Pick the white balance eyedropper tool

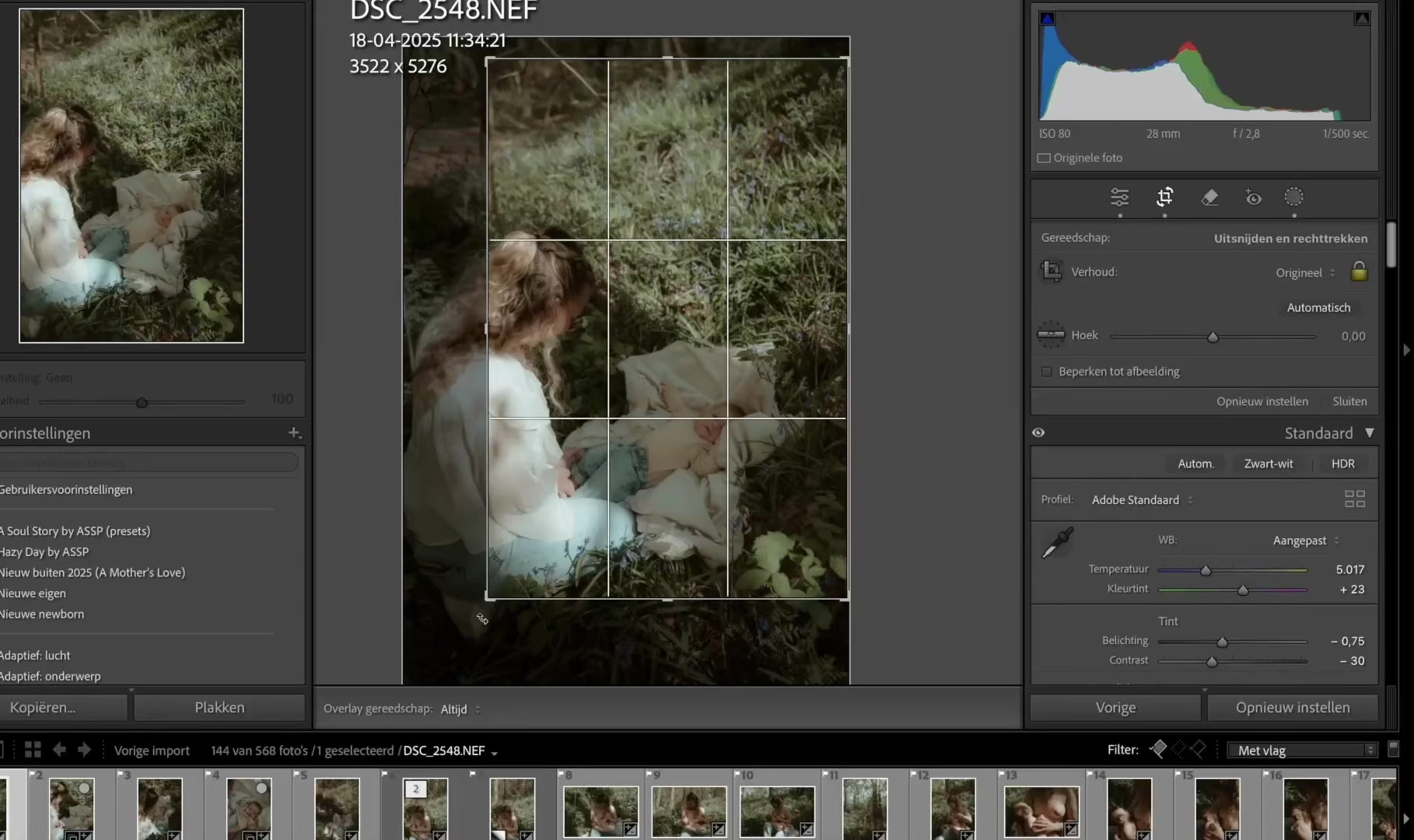pyautogui.click(x=1057, y=543)
